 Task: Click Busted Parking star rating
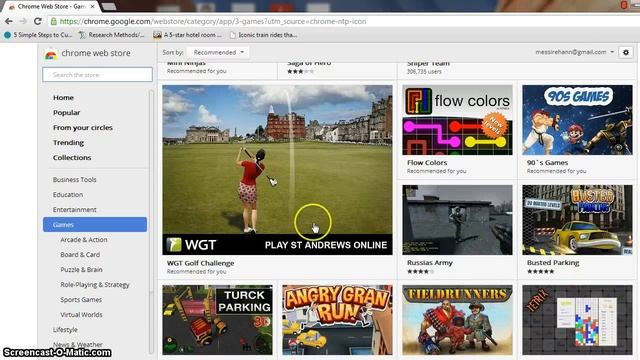click(540, 271)
